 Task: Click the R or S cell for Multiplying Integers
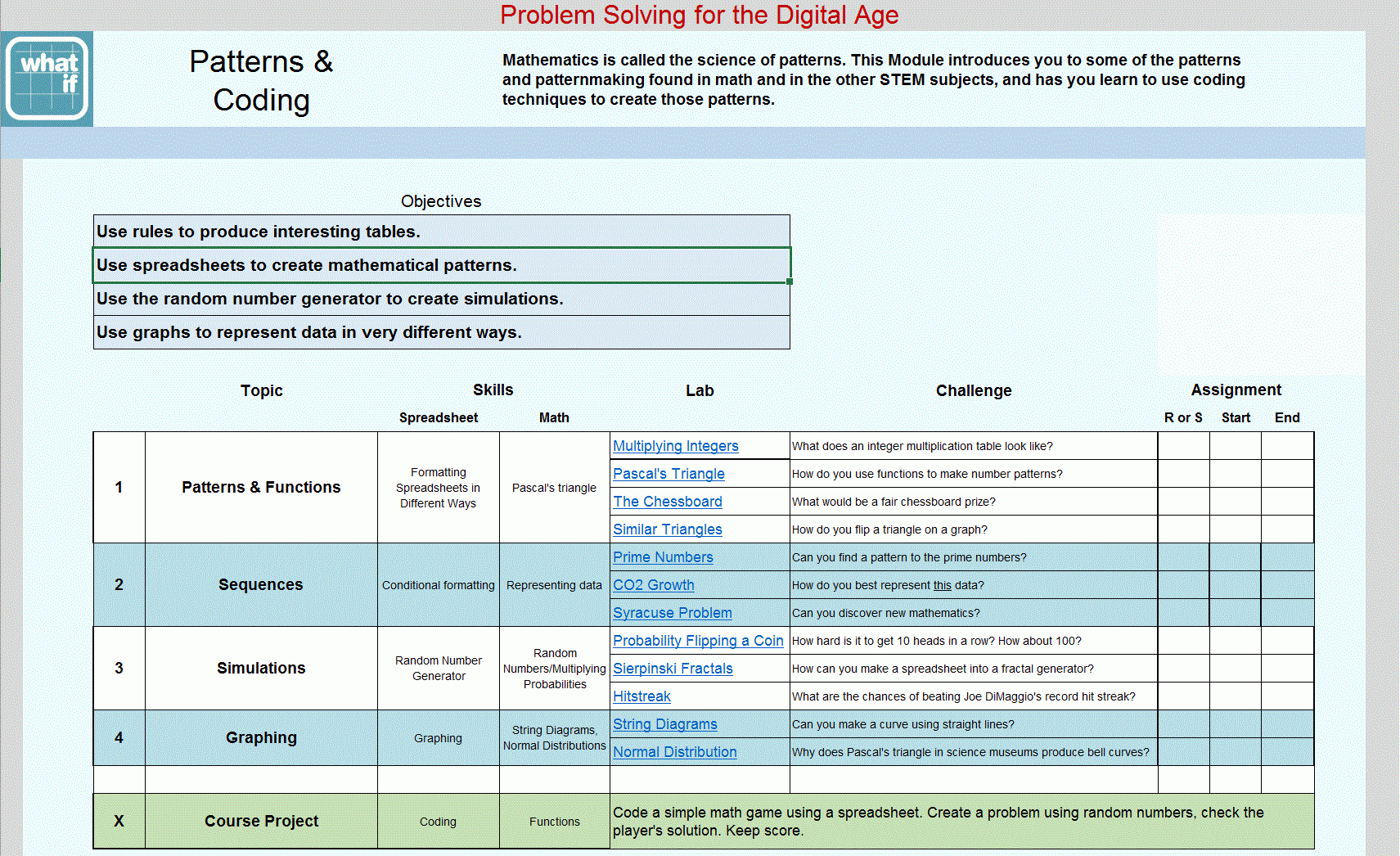[x=1183, y=446]
